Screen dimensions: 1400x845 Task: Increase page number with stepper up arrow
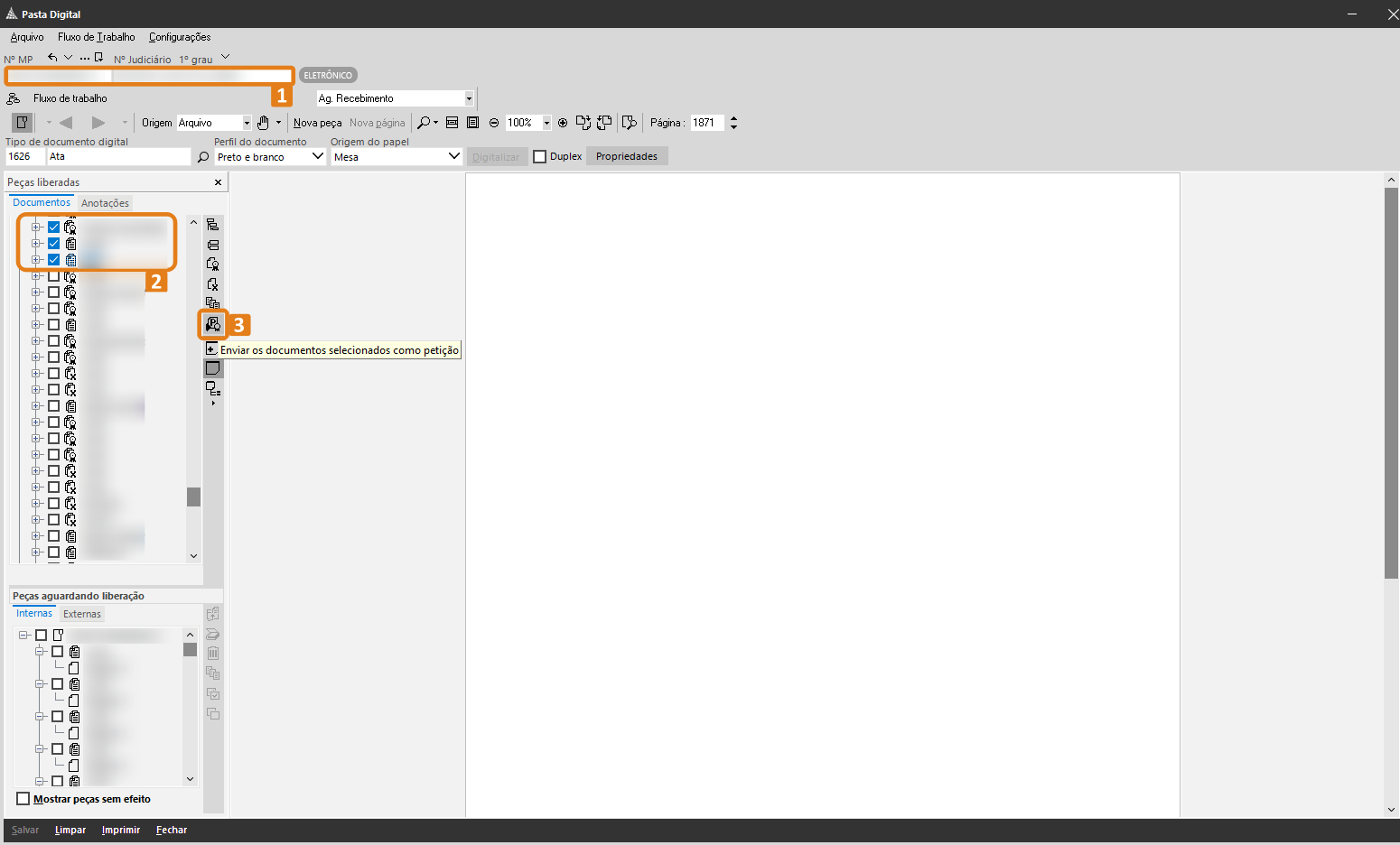click(733, 118)
